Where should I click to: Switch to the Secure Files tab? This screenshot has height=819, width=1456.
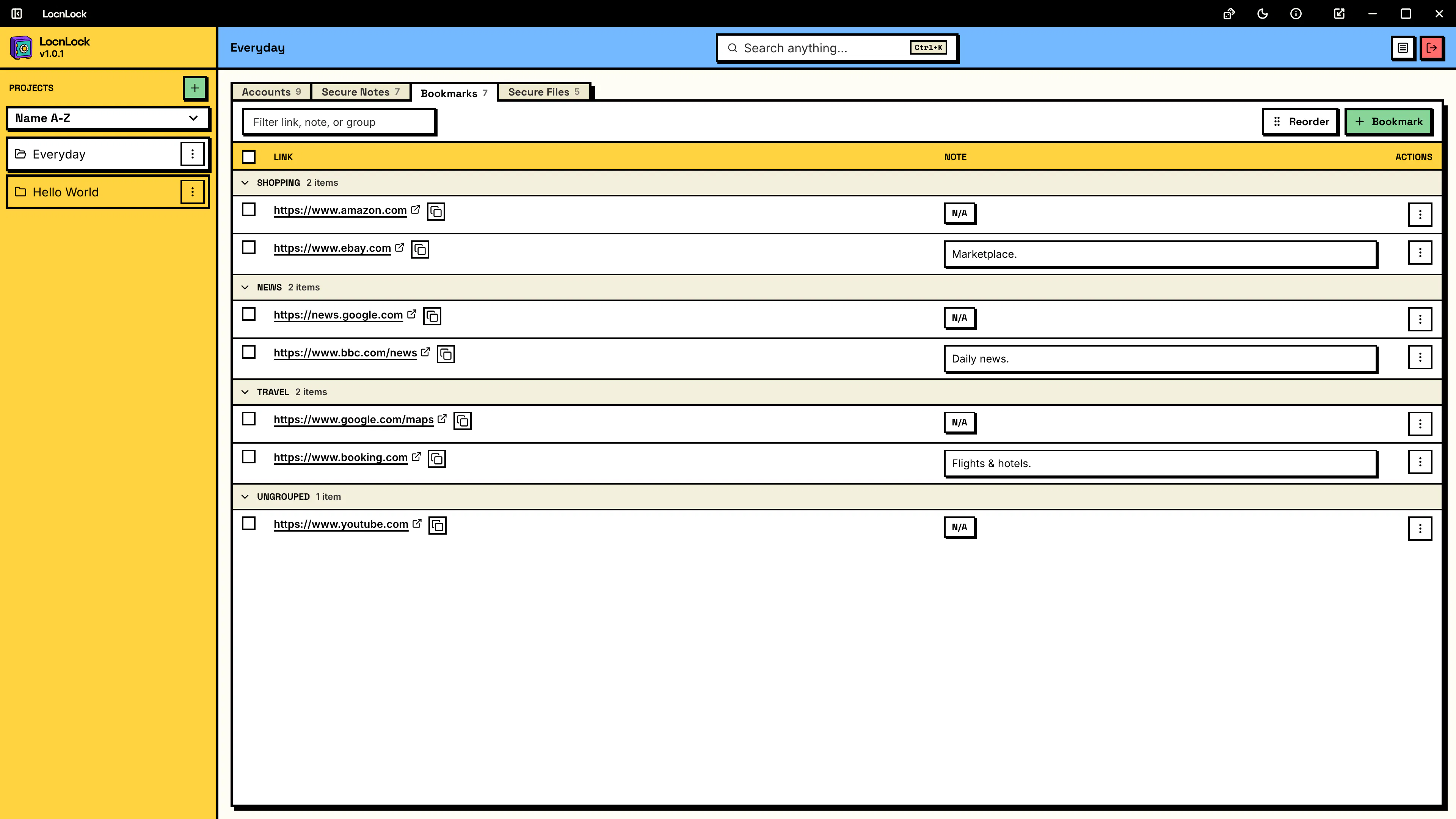click(544, 91)
